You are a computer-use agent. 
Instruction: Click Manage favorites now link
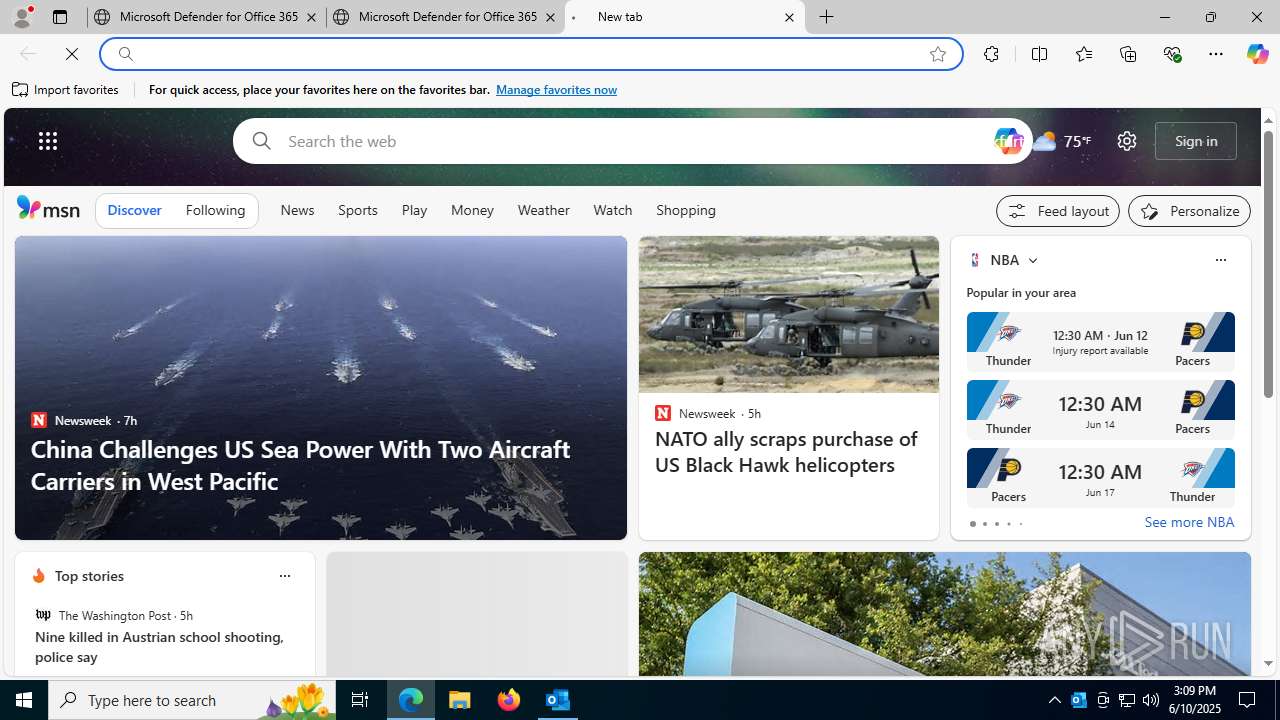point(556,90)
